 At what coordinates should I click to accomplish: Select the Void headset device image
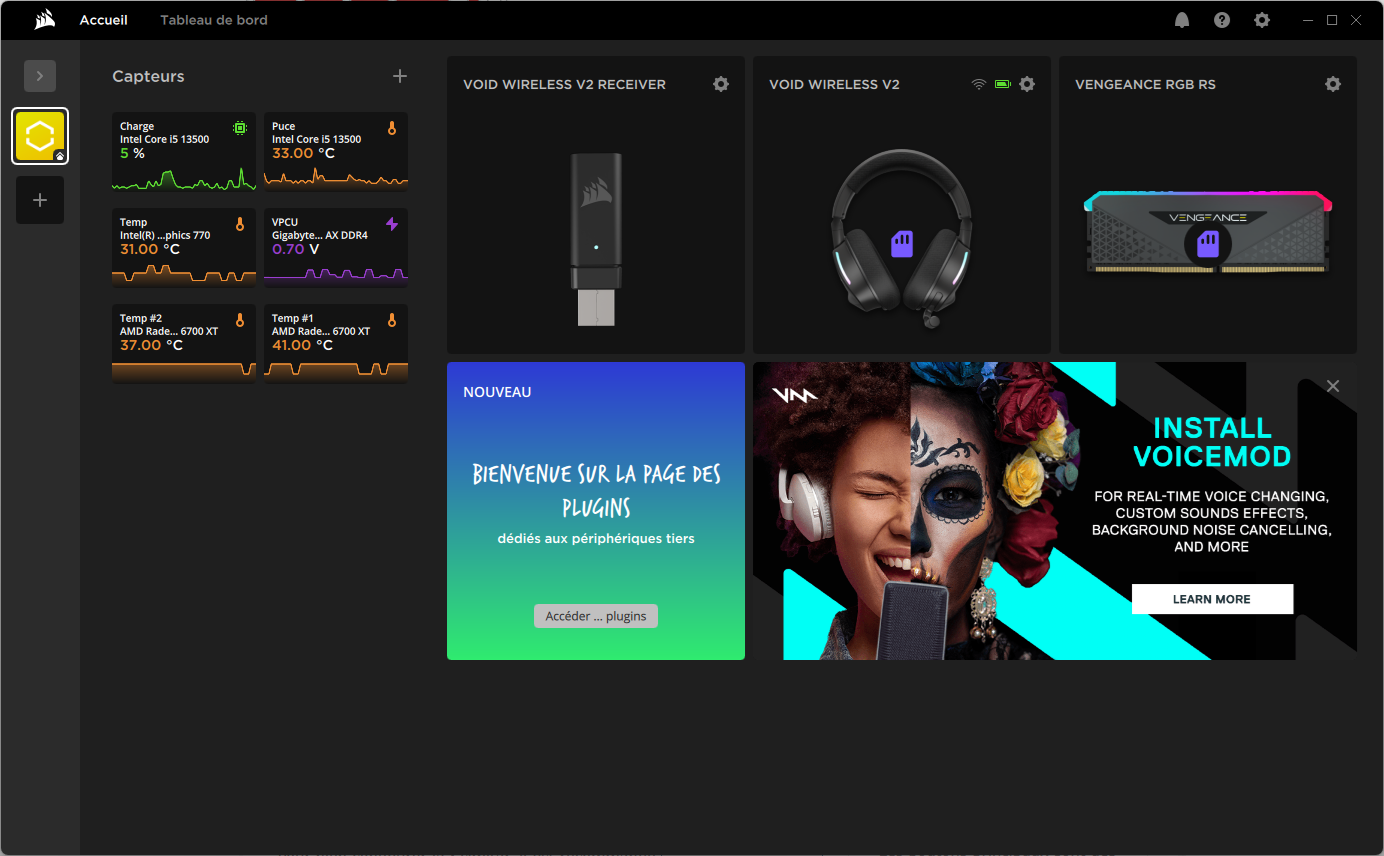[x=902, y=240]
